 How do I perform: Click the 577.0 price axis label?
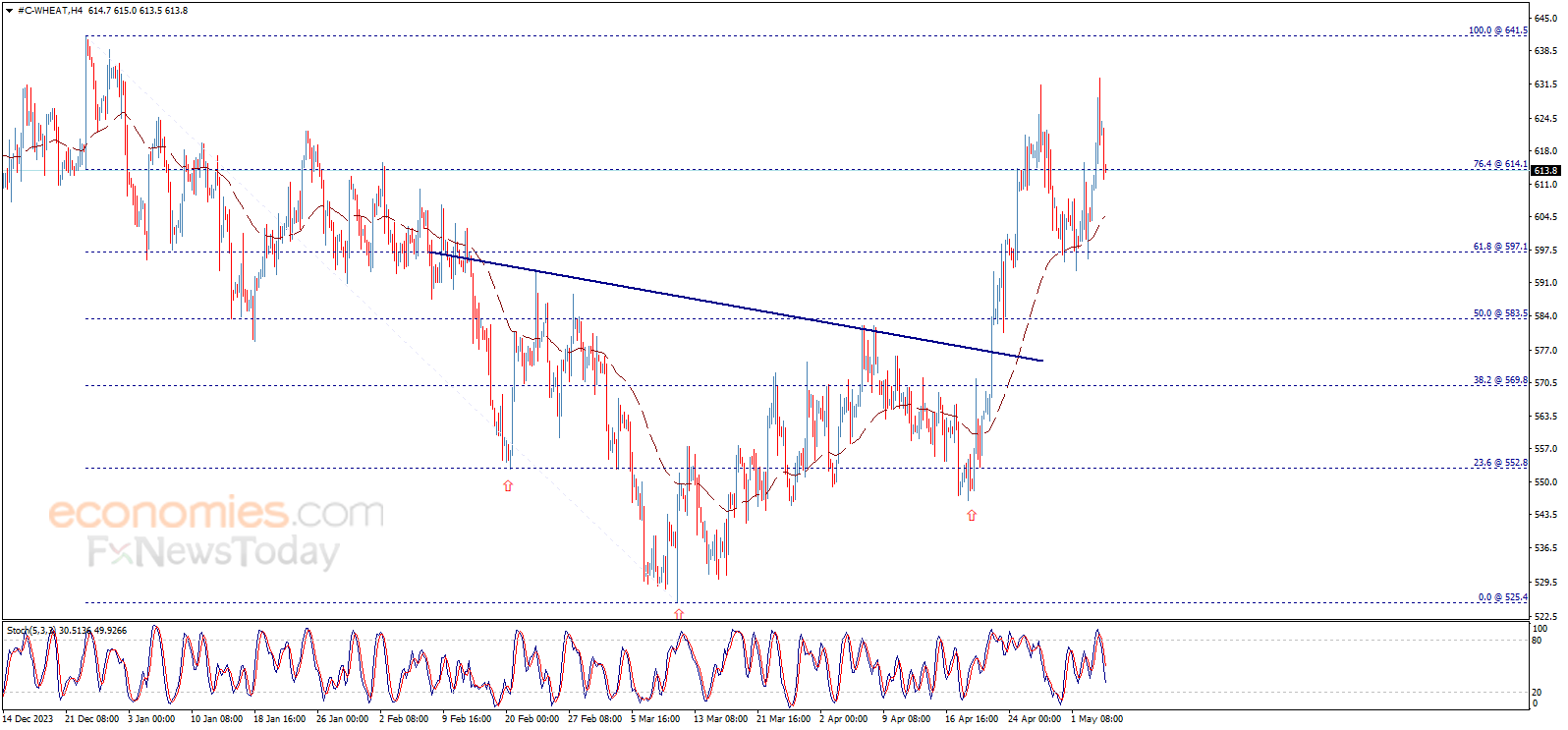point(1546,350)
